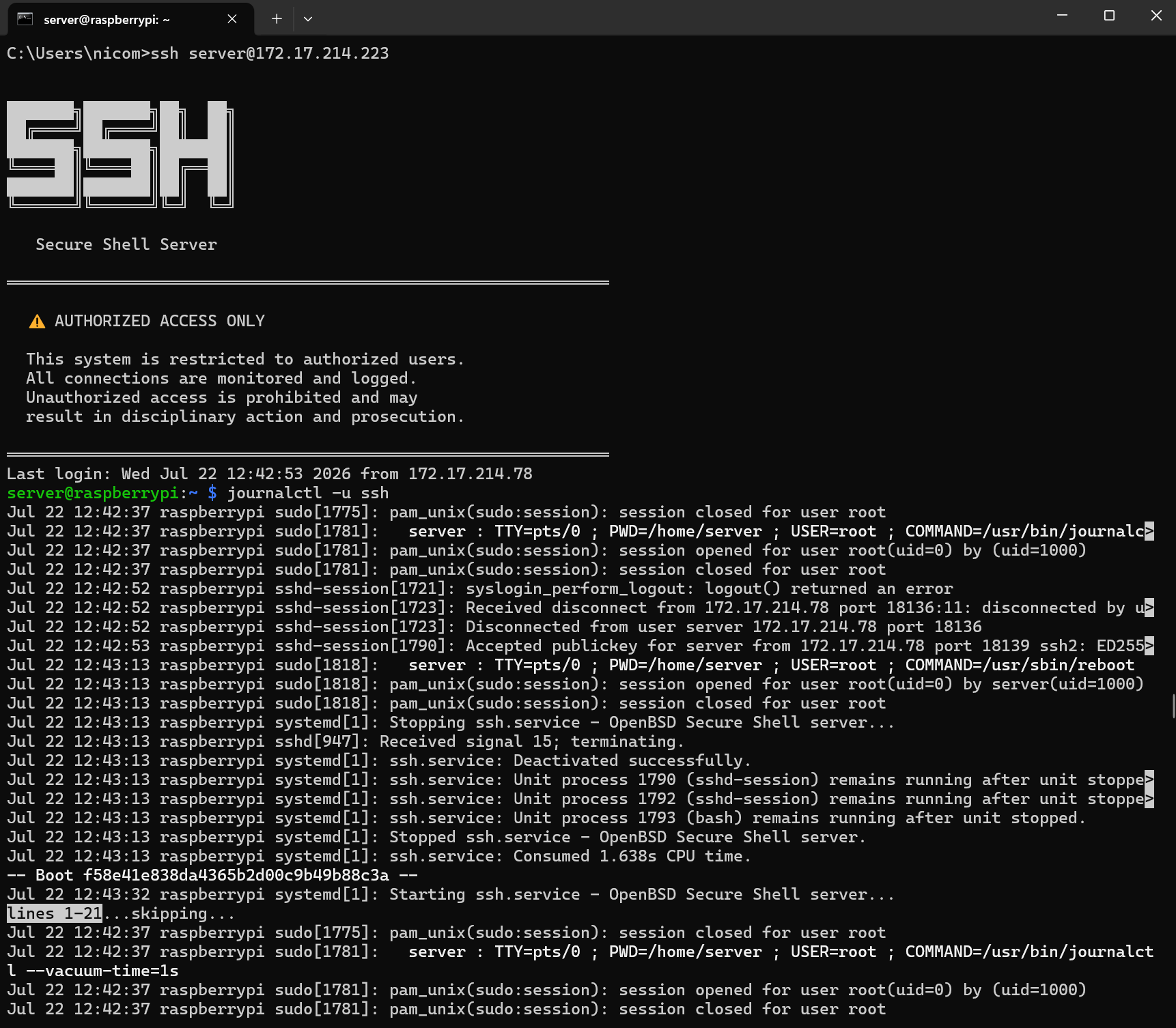Click the green 'server@raspberrypi' prompt
The image size is (1176, 1028).
(x=93, y=493)
